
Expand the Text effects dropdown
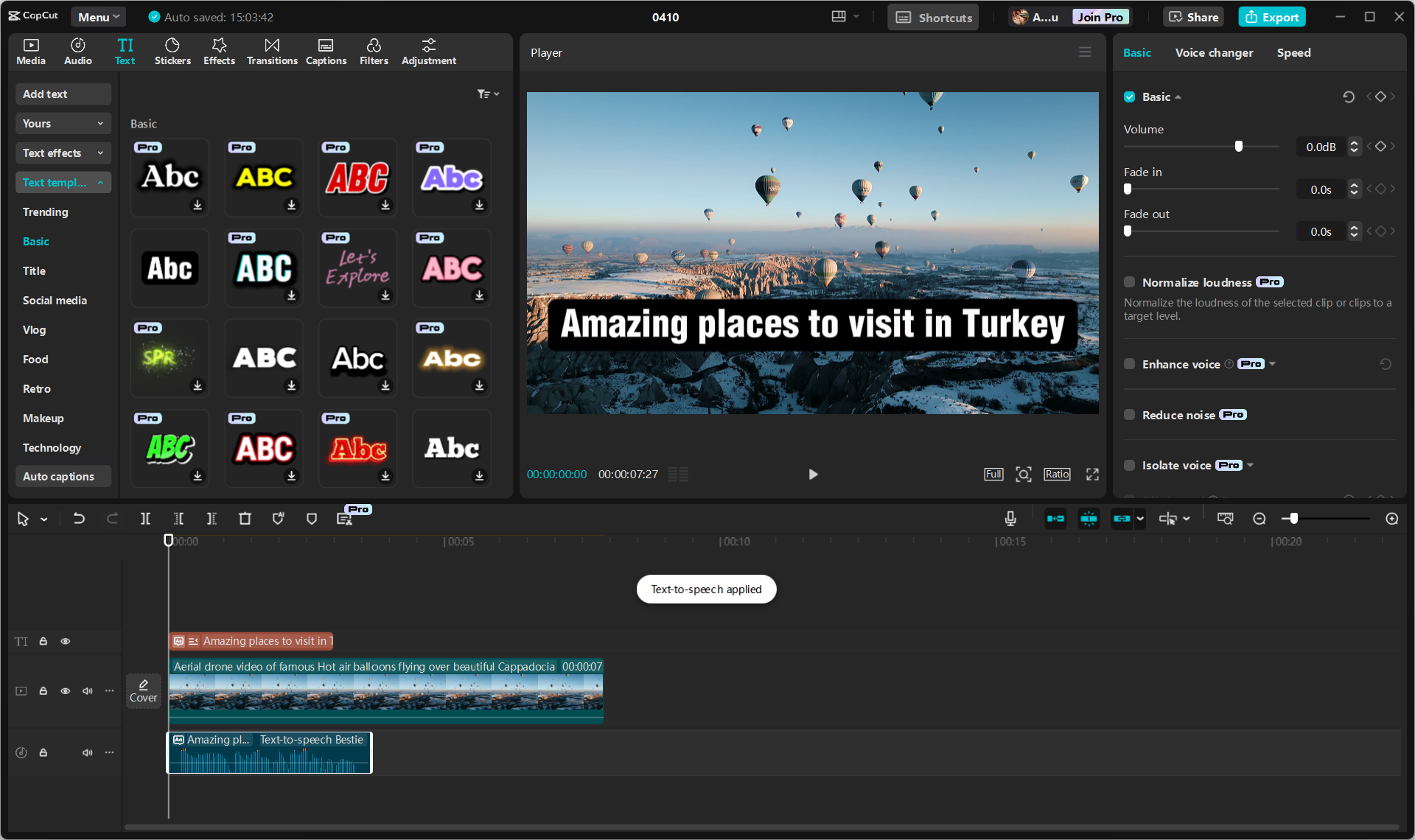[63, 153]
